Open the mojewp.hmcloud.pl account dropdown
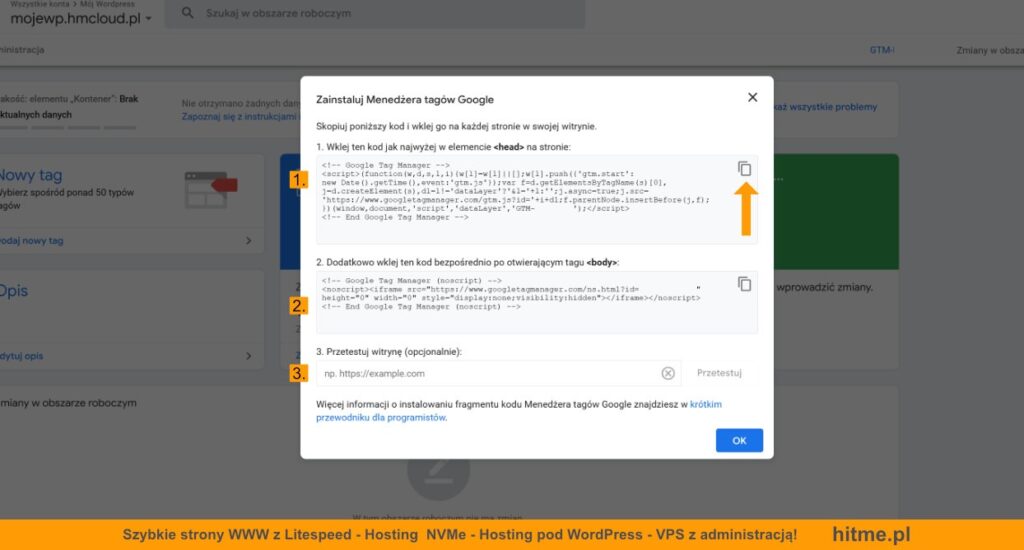Image resolution: width=1024 pixels, height=550 pixels. (148, 19)
